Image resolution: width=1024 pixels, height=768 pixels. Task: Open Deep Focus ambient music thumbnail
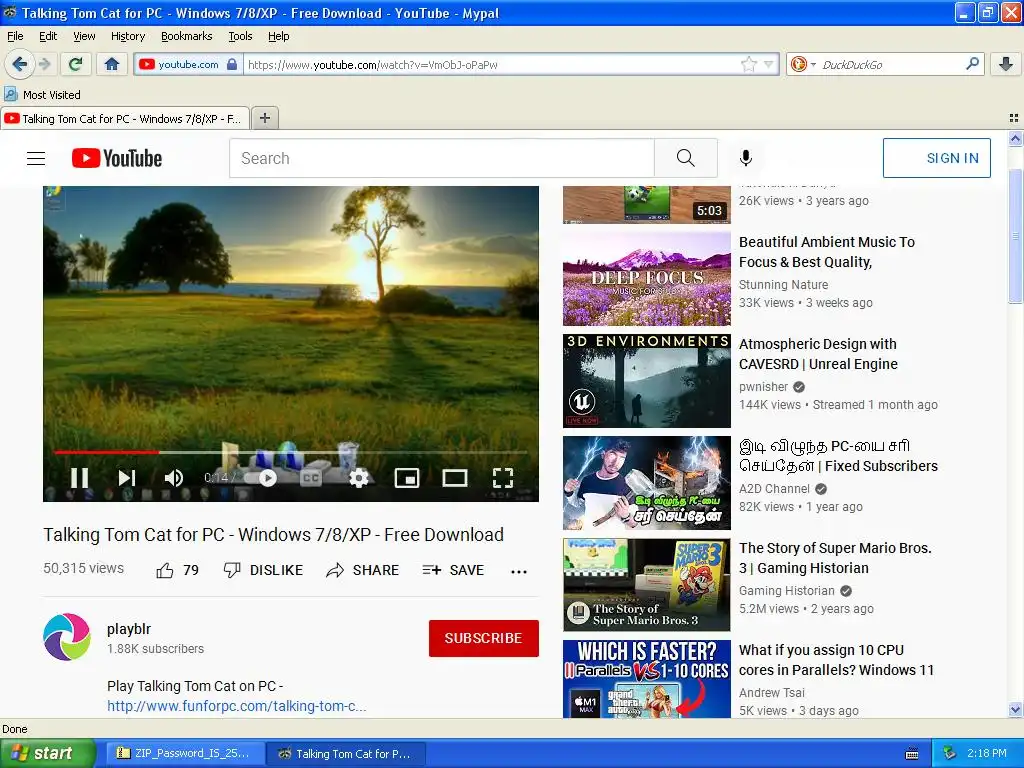(x=647, y=279)
